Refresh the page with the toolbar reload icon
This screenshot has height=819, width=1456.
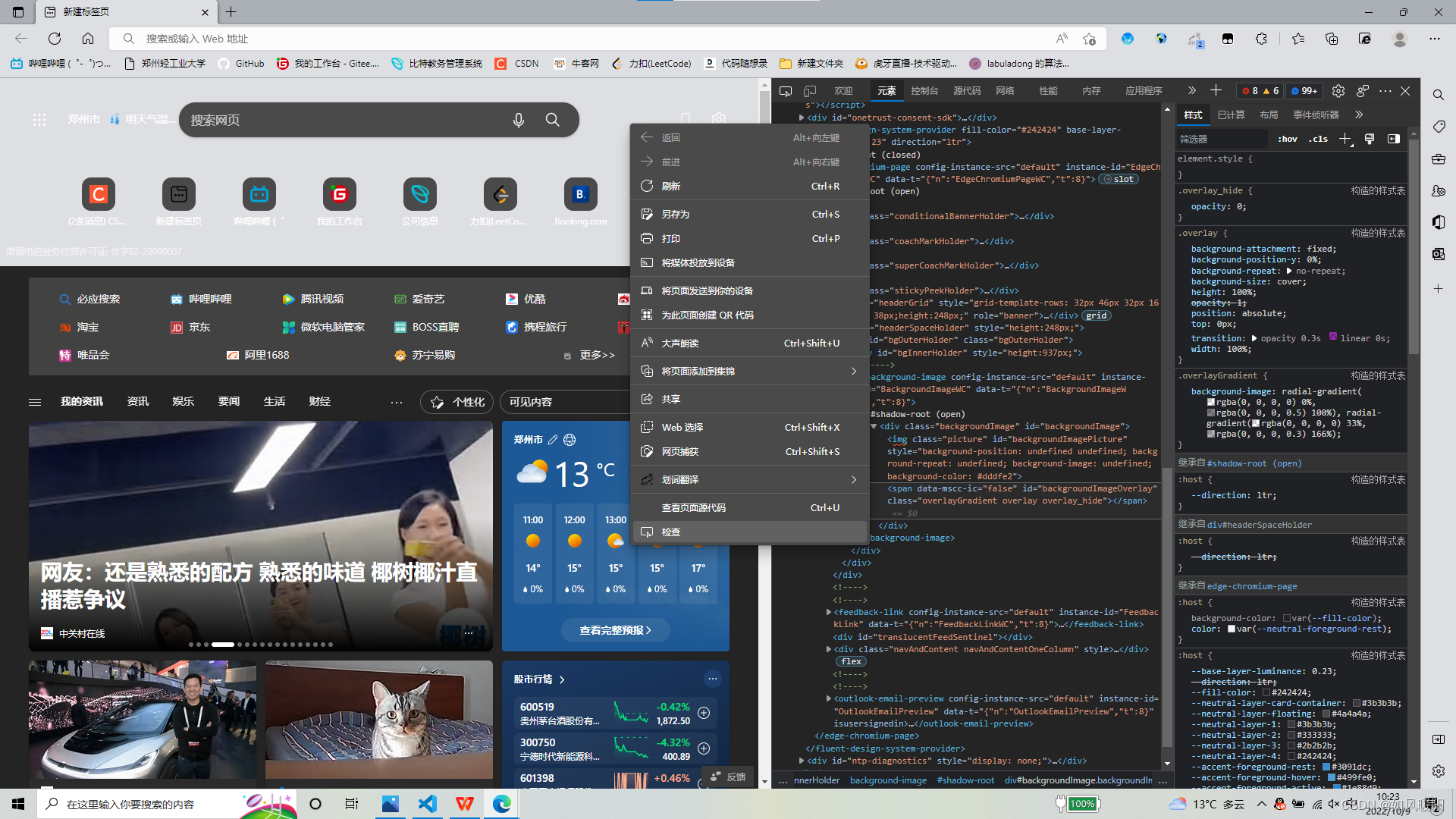pos(55,39)
